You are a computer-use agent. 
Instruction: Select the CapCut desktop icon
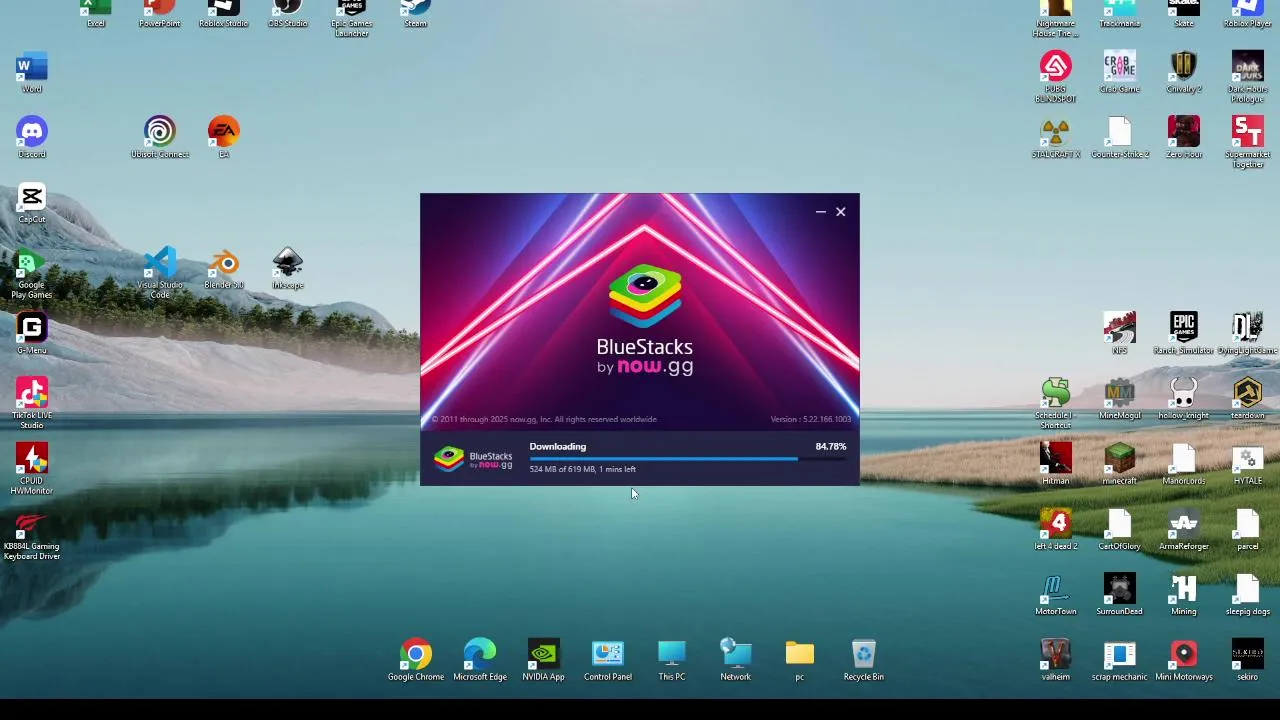32,203
